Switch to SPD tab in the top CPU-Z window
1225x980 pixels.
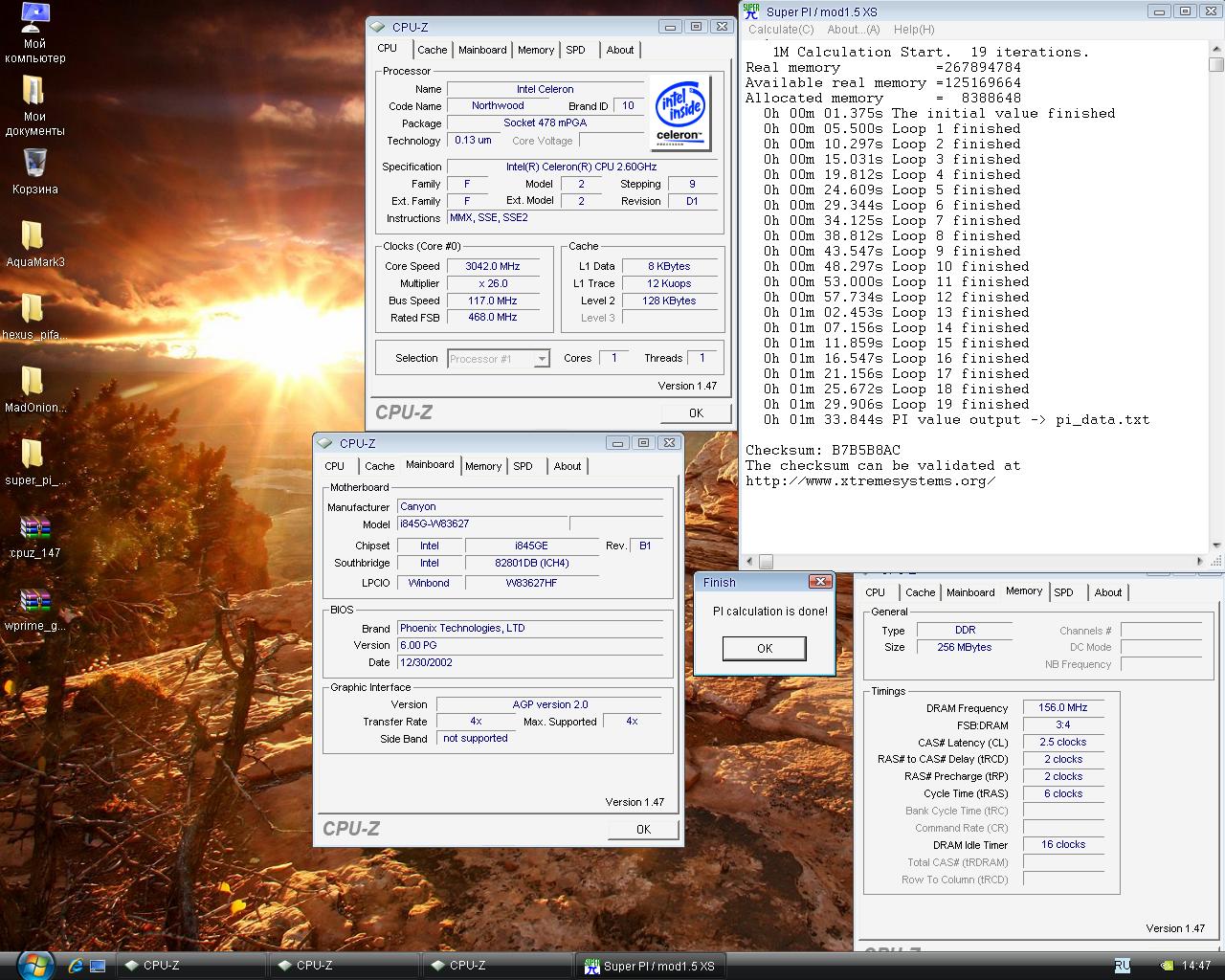[575, 50]
